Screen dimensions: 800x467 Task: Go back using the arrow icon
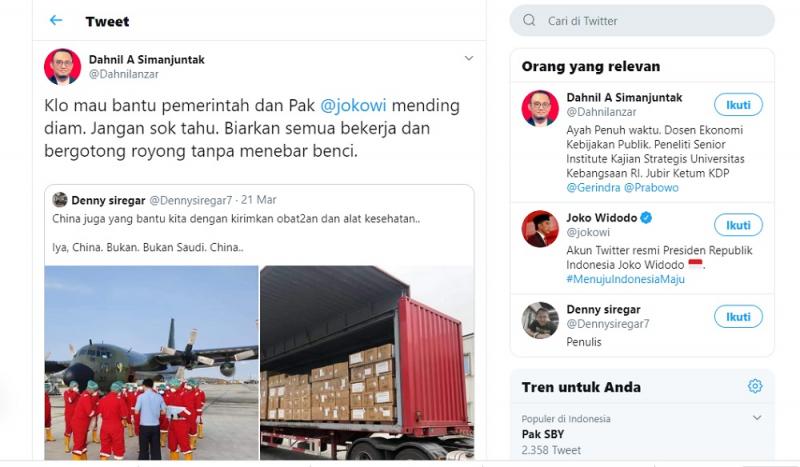(56, 20)
